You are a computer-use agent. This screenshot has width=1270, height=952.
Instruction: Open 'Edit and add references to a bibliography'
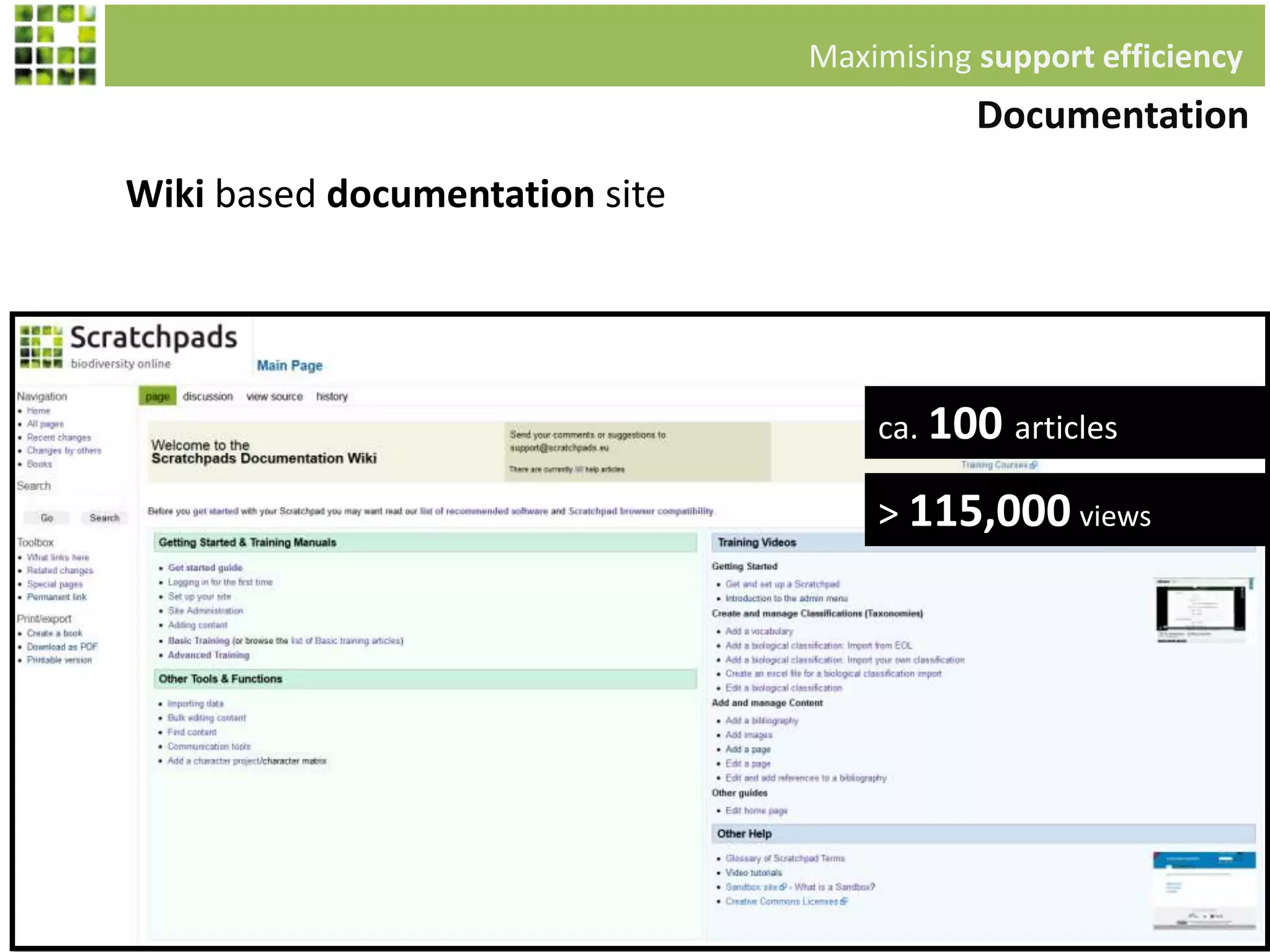[x=806, y=778]
